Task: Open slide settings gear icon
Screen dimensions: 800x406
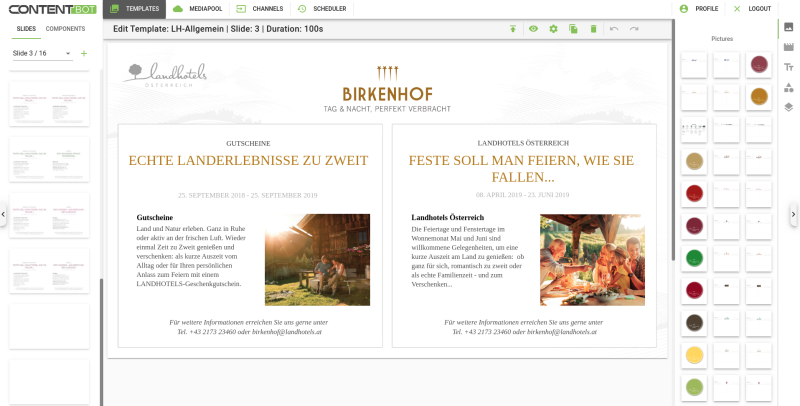Action: pos(553,29)
